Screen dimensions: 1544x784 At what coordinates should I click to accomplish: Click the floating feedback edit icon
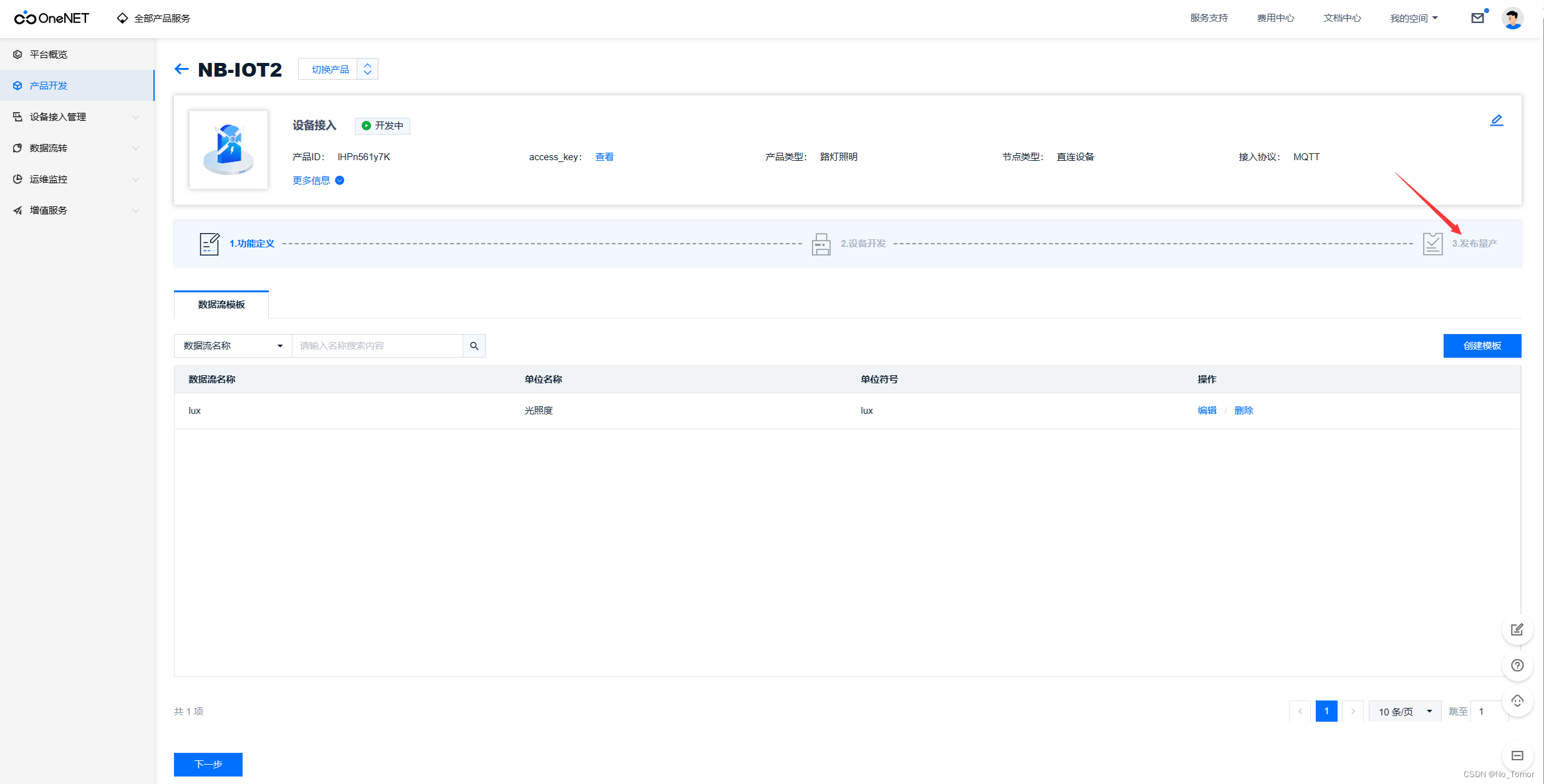click(x=1517, y=630)
